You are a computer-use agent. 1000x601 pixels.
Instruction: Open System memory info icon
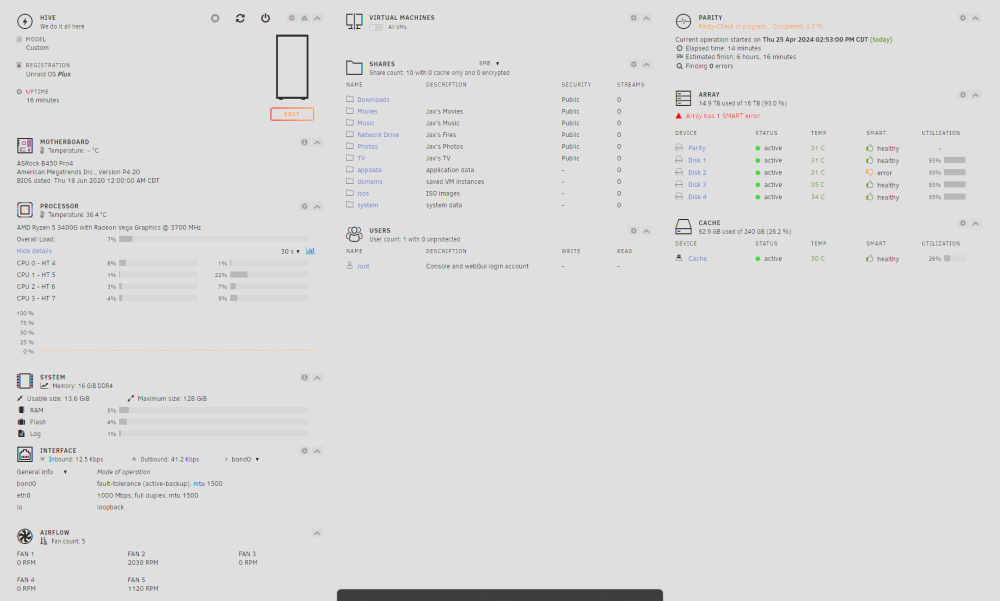(x=304, y=378)
